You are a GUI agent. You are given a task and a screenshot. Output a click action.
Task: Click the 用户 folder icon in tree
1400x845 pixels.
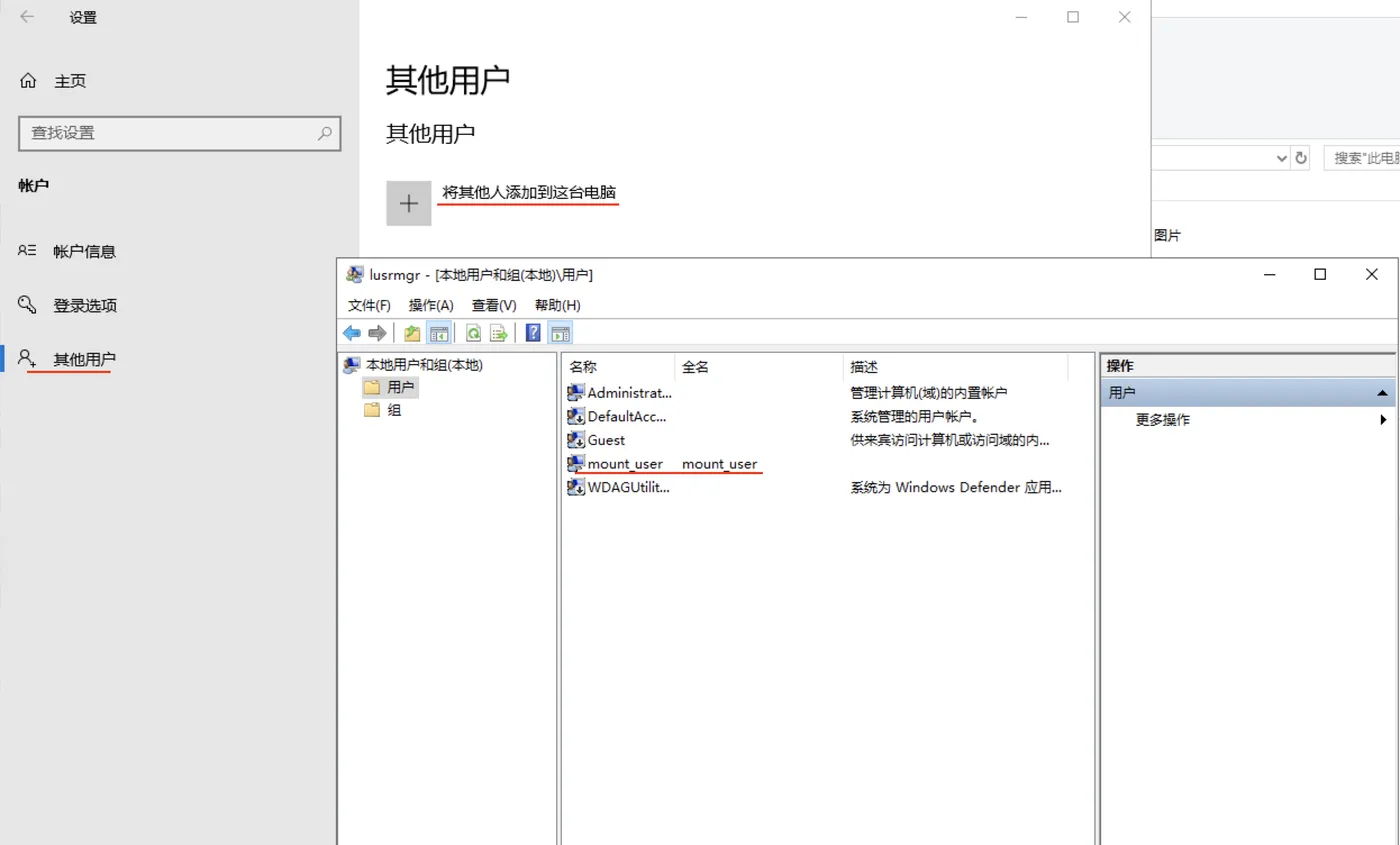[372, 386]
